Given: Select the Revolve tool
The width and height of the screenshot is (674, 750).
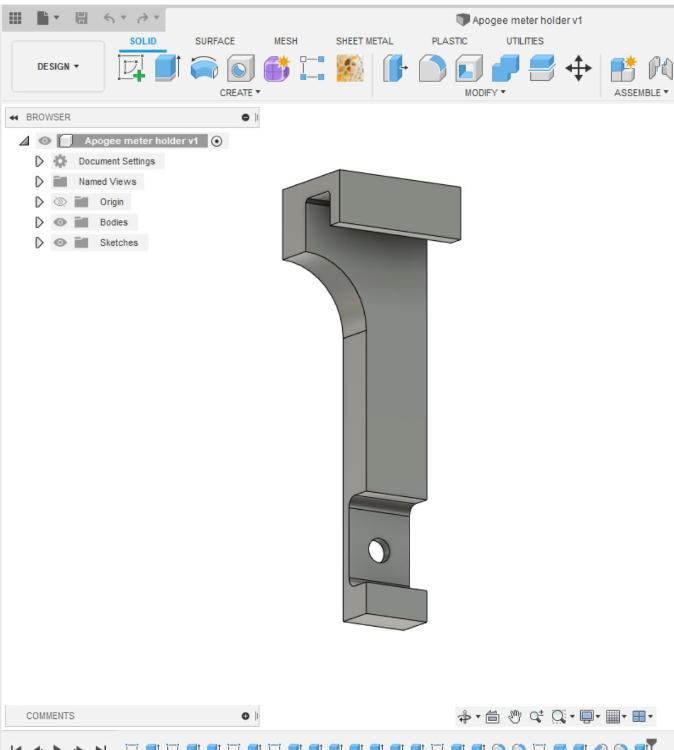Looking at the screenshot, I should click(x=204, y=68).
